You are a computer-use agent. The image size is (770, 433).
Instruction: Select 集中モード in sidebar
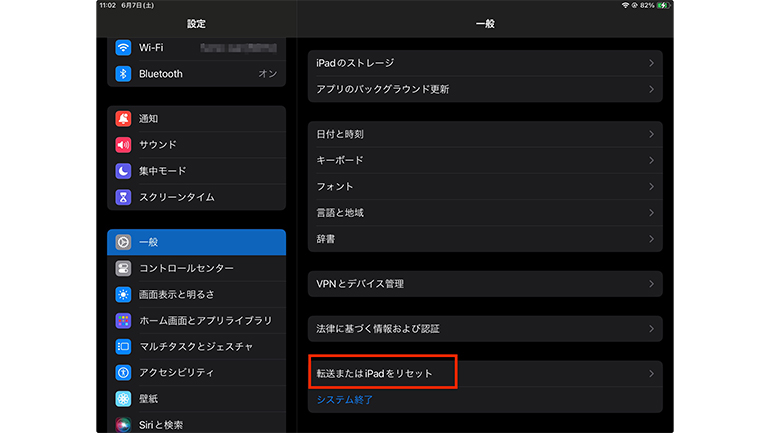coord(196,171)
